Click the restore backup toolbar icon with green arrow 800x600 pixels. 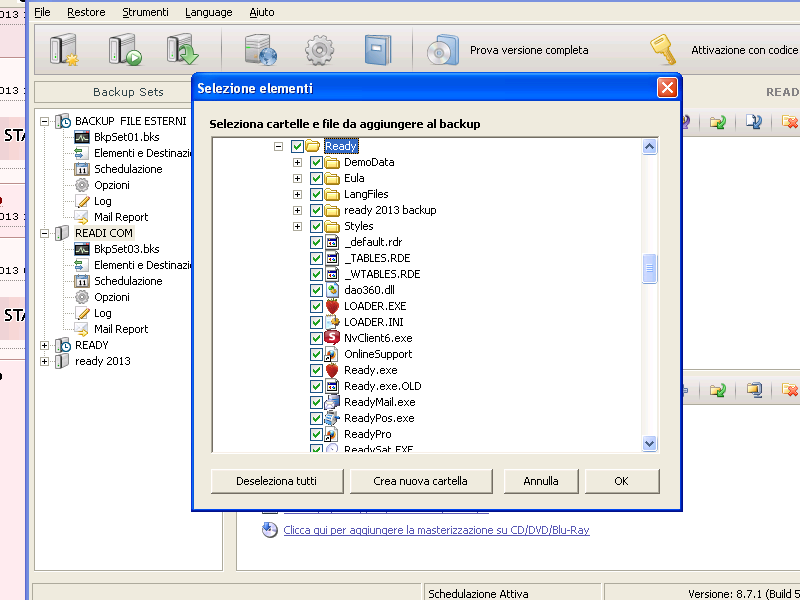(x=183, y=49)
